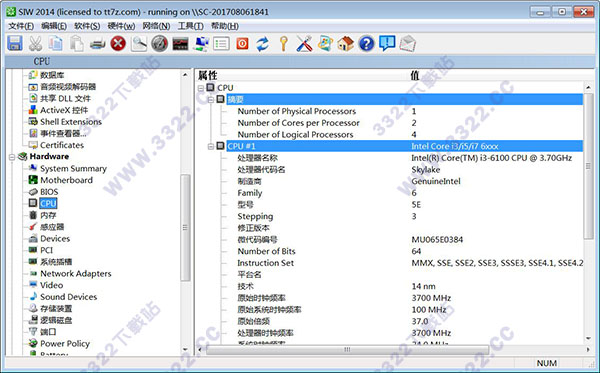The width and height of the screenshot is (600, 373).
Task: Collapse the 摘要 summary node
Action: 211,99
